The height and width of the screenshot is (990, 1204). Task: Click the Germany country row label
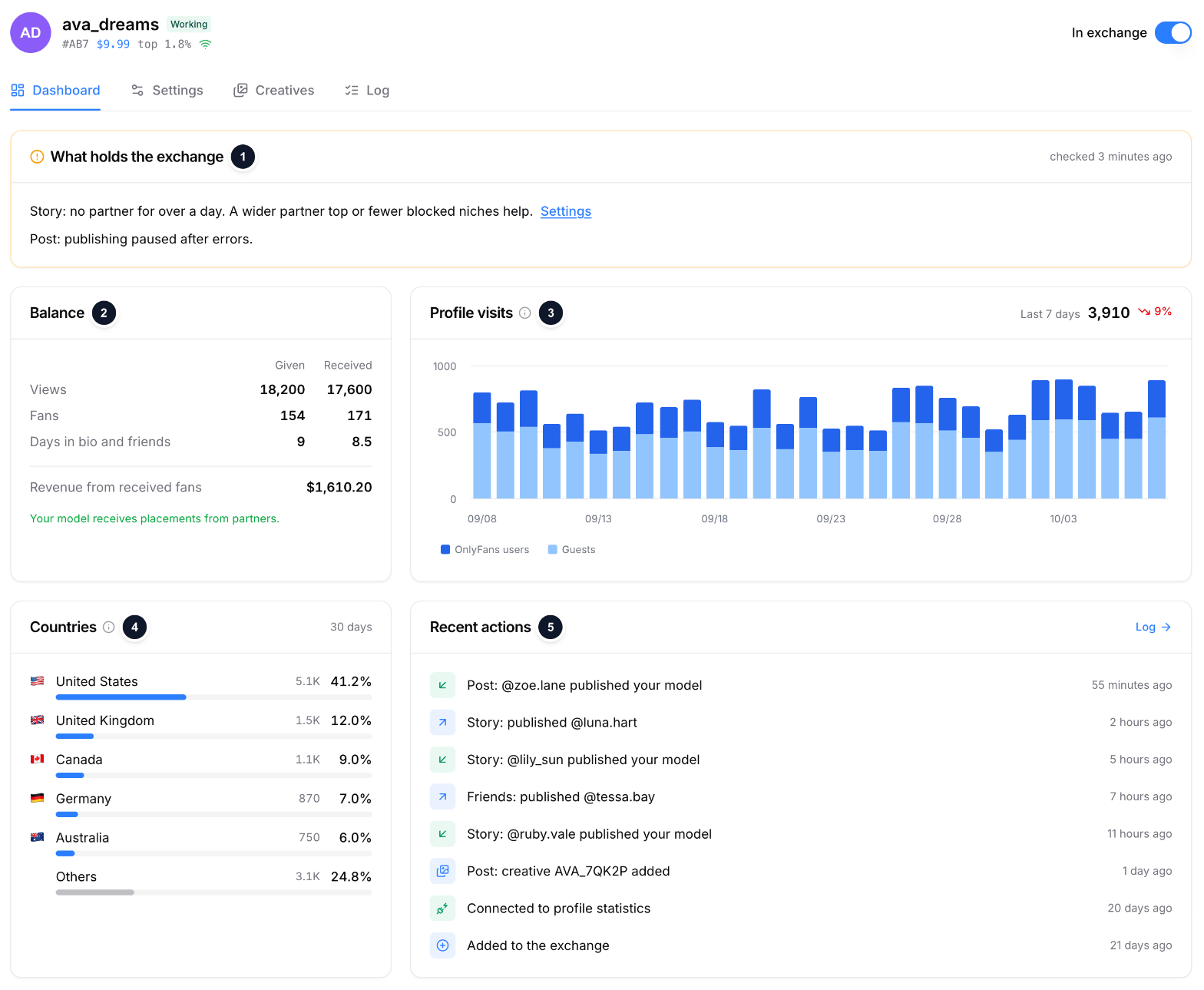click(84, 799)
